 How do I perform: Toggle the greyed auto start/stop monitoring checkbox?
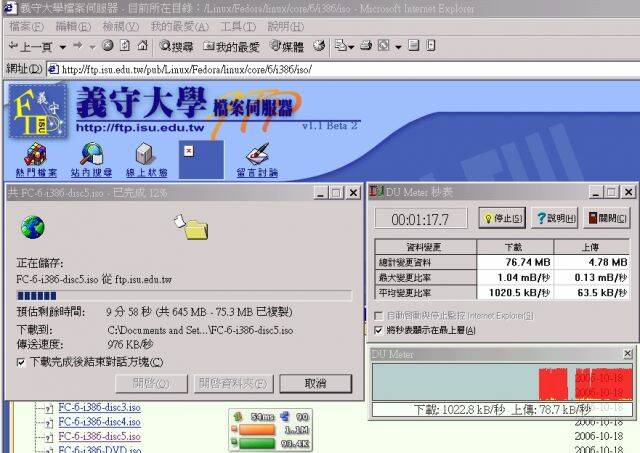click(378, 316)
